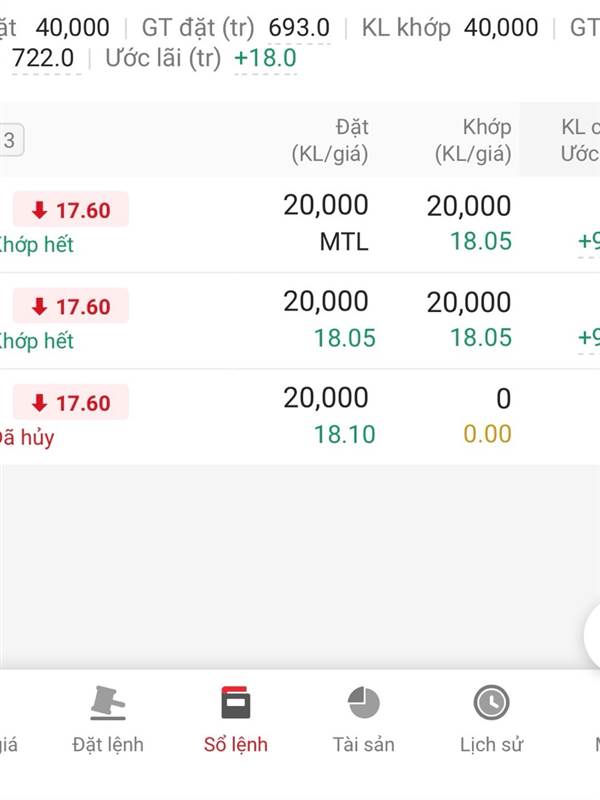Tap the number 3 filter badge

[9, 141]
